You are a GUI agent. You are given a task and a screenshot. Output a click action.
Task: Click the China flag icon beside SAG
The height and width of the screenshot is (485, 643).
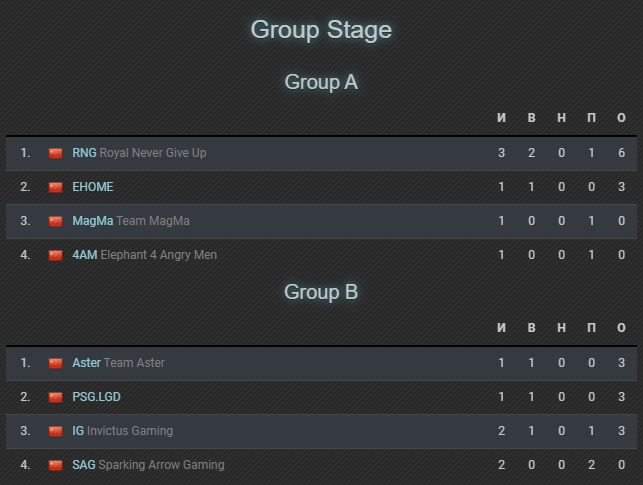(x=55, y=465)
